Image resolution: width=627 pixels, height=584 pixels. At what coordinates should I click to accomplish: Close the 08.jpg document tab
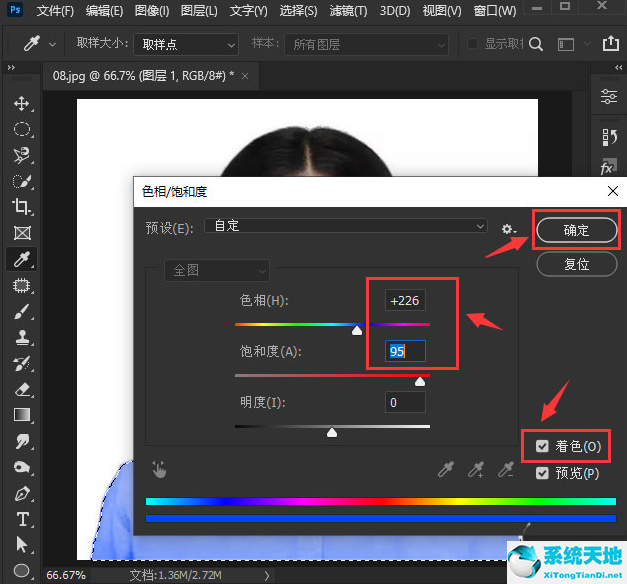pos(245,76)
